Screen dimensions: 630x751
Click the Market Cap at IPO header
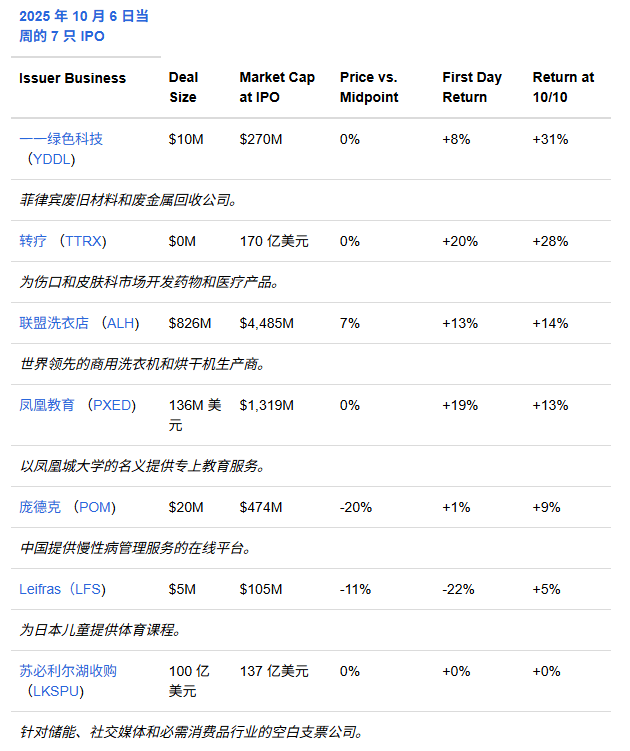[x=277, y=87]
